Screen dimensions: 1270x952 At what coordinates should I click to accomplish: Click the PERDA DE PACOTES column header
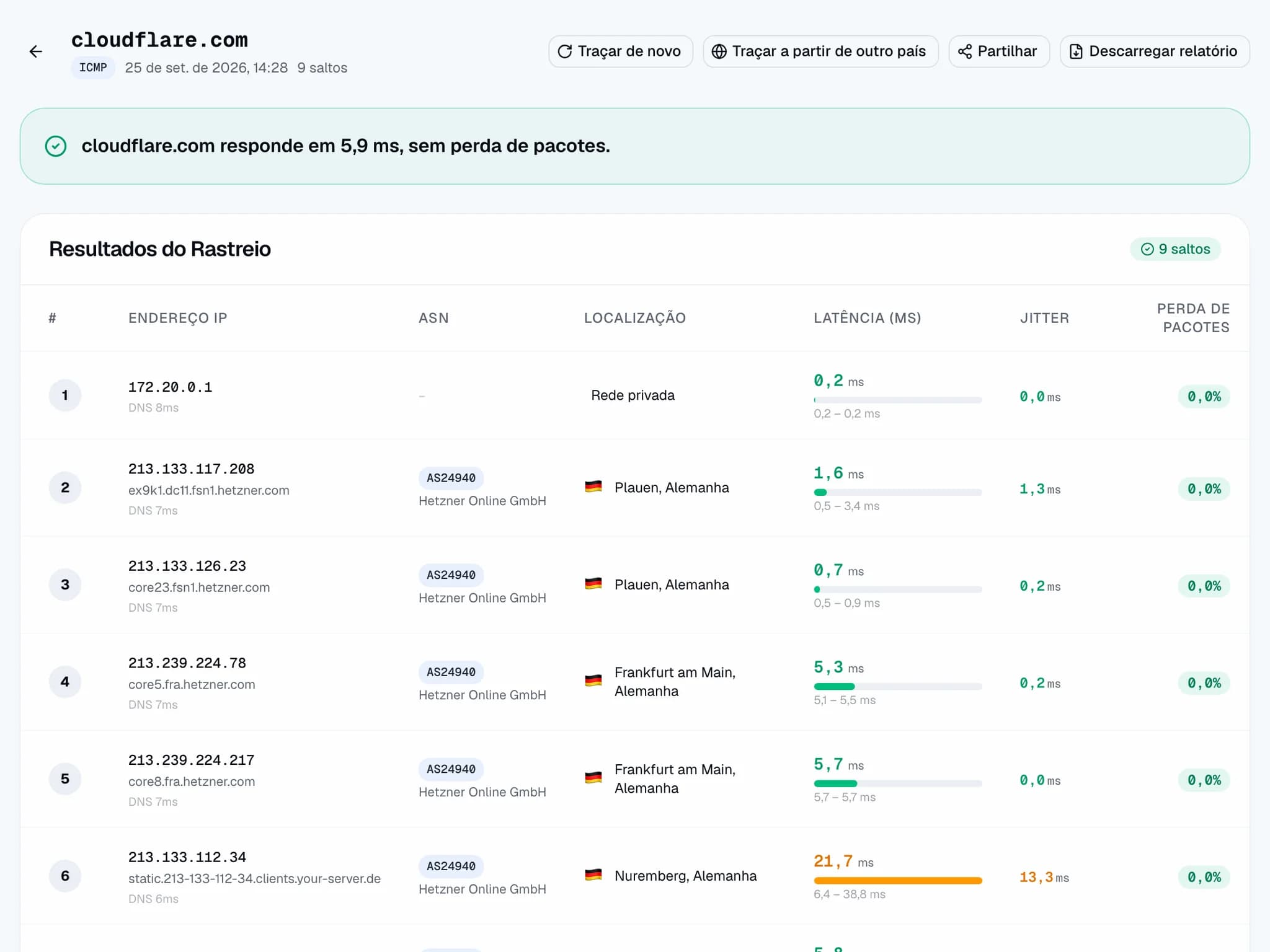[x=1193, y=318]
